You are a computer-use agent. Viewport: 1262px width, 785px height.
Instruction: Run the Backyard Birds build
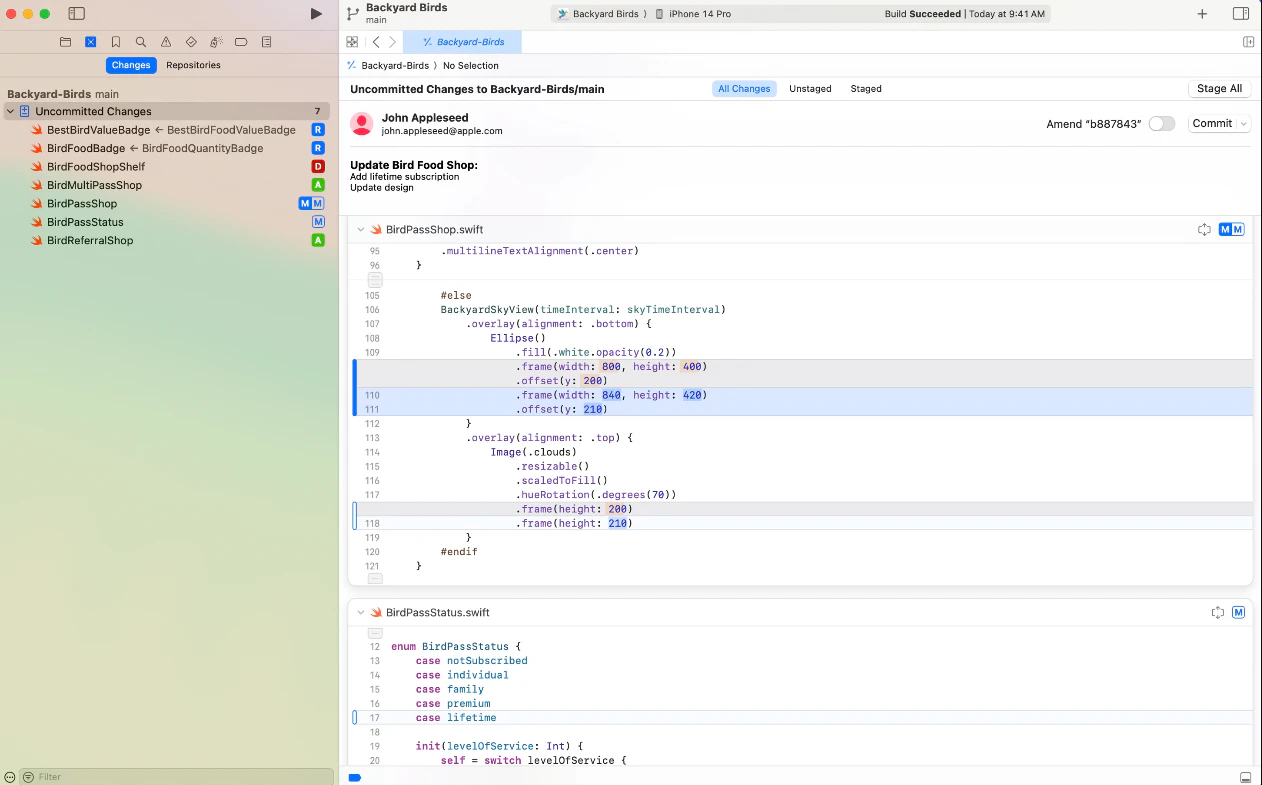[316, 14]
